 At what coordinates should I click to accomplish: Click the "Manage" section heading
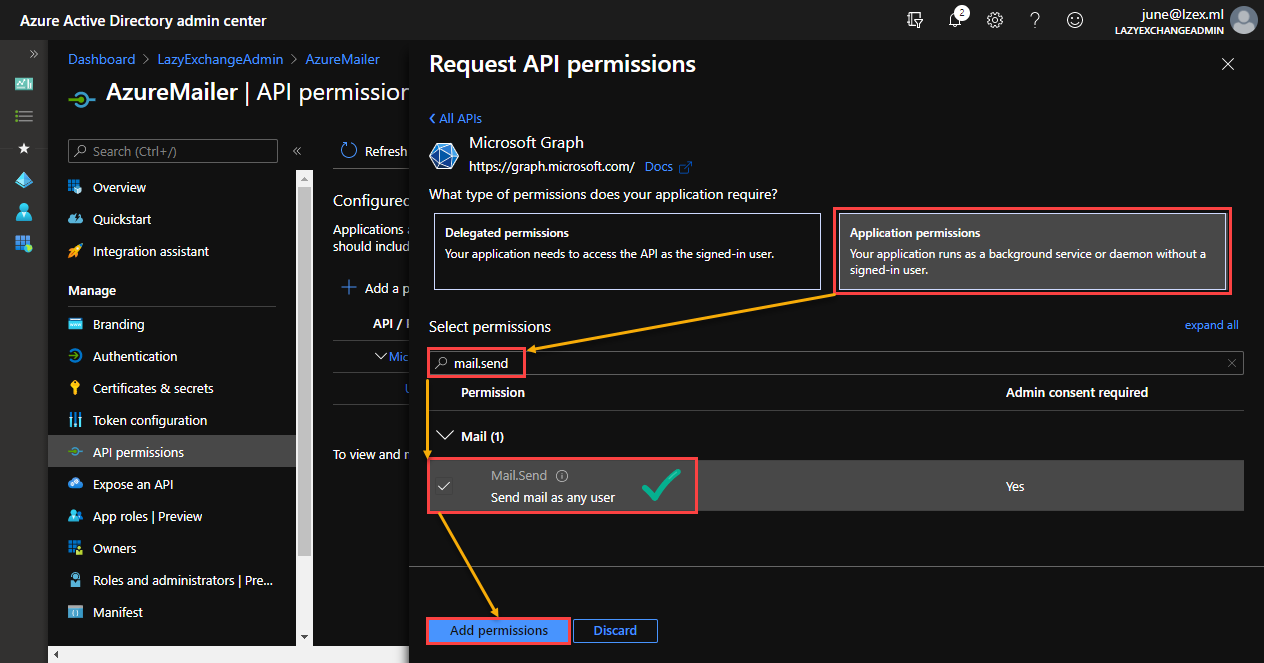tap(92, 290)
